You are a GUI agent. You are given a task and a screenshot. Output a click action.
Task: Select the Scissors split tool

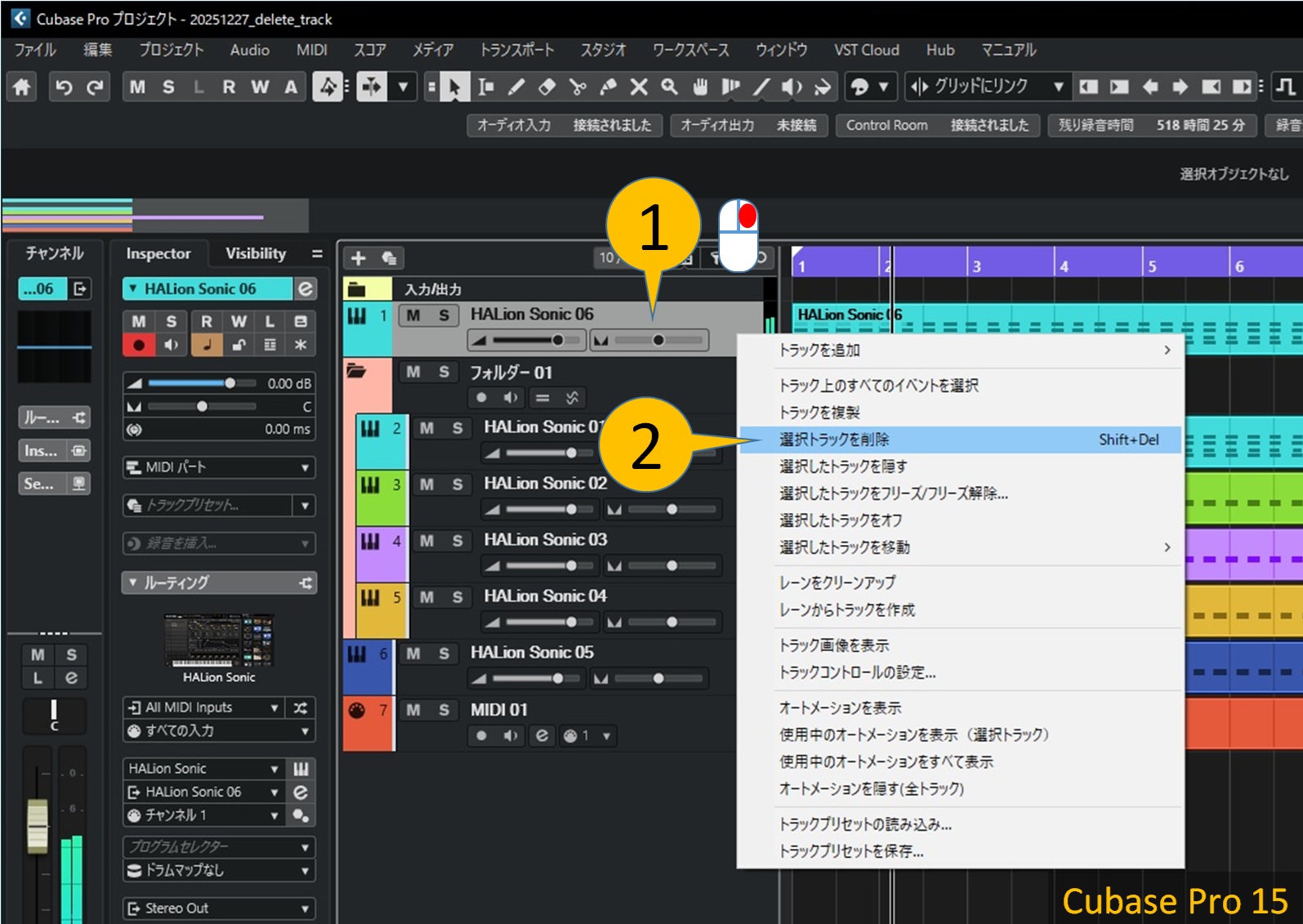[578, 87]
